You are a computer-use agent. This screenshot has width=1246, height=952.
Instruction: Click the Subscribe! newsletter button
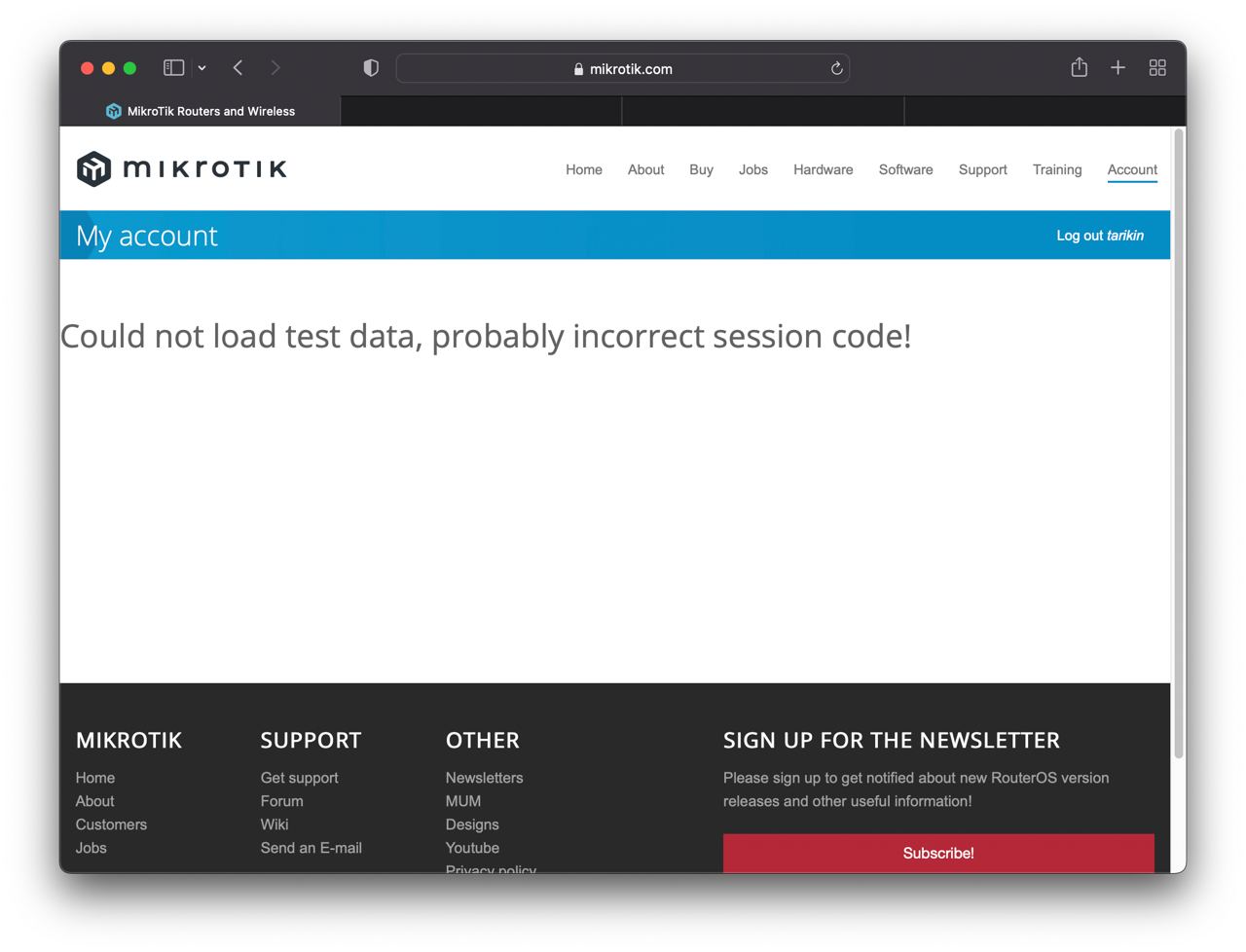938,853
